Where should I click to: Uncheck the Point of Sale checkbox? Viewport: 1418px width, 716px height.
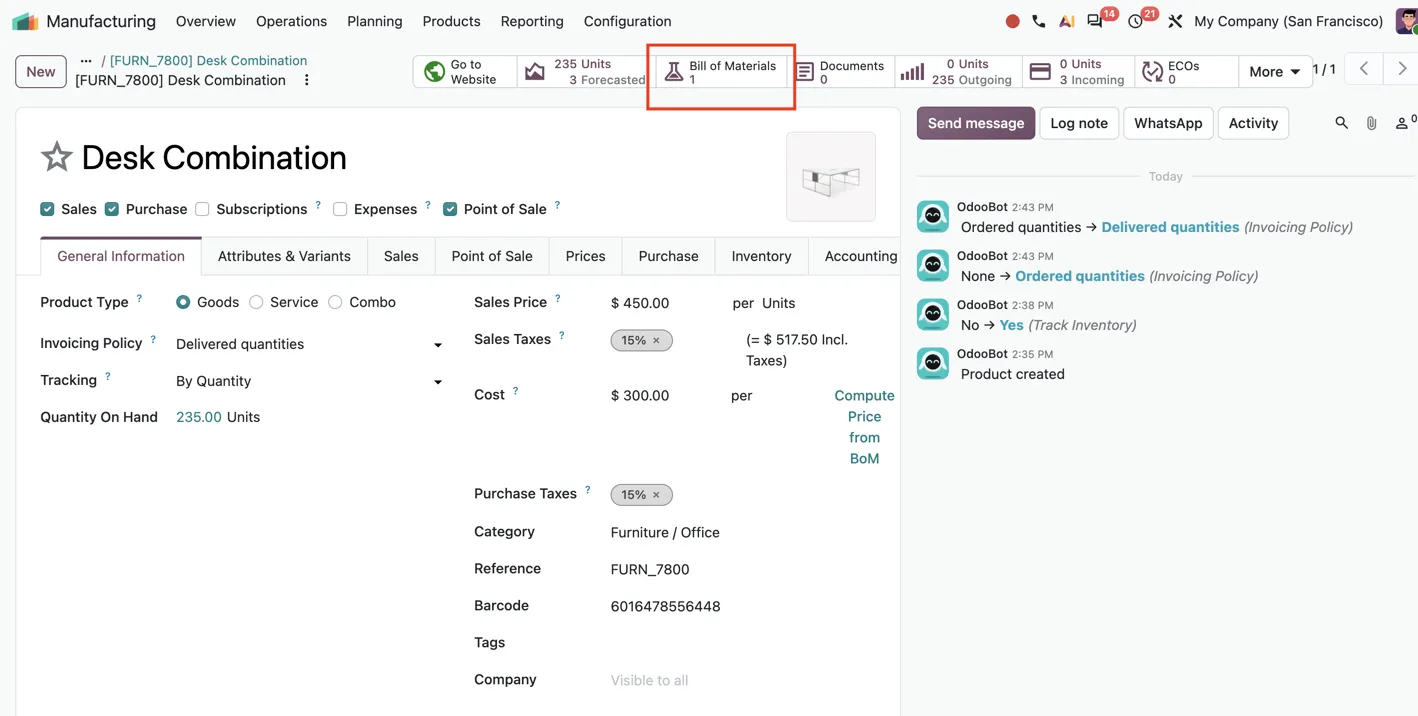point(450,209)
